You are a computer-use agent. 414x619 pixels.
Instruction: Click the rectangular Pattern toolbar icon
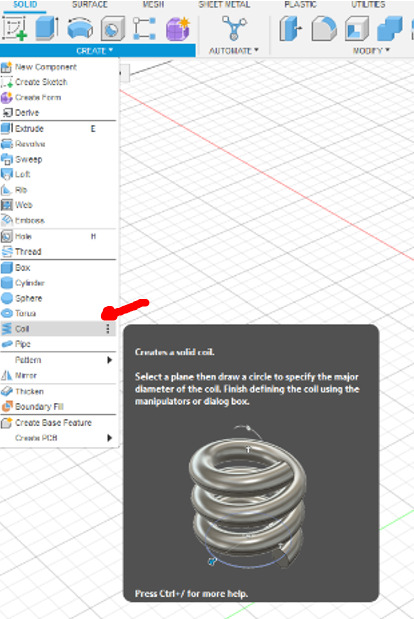coord(144,28)
